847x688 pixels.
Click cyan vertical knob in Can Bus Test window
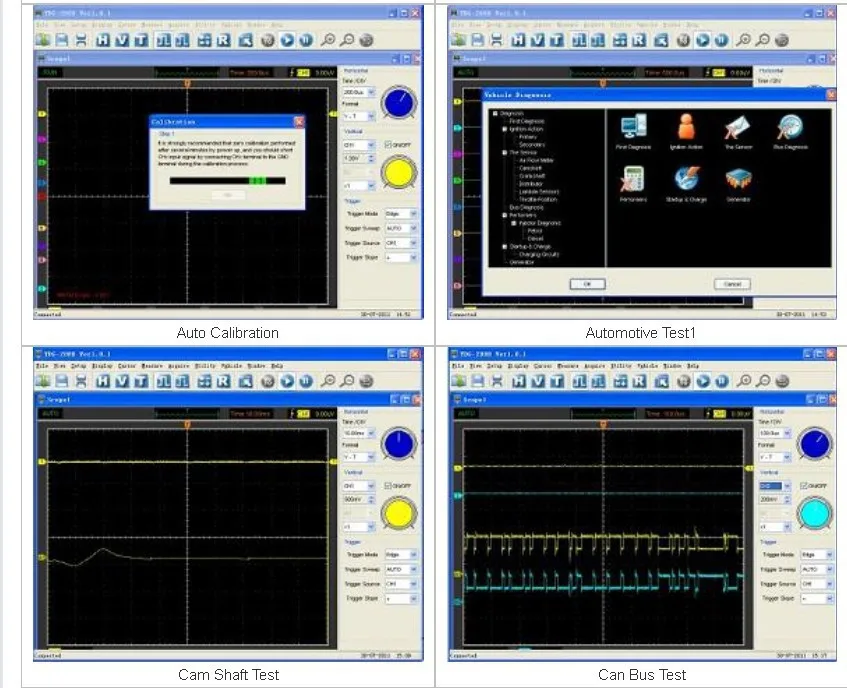(x=815, y=514)
